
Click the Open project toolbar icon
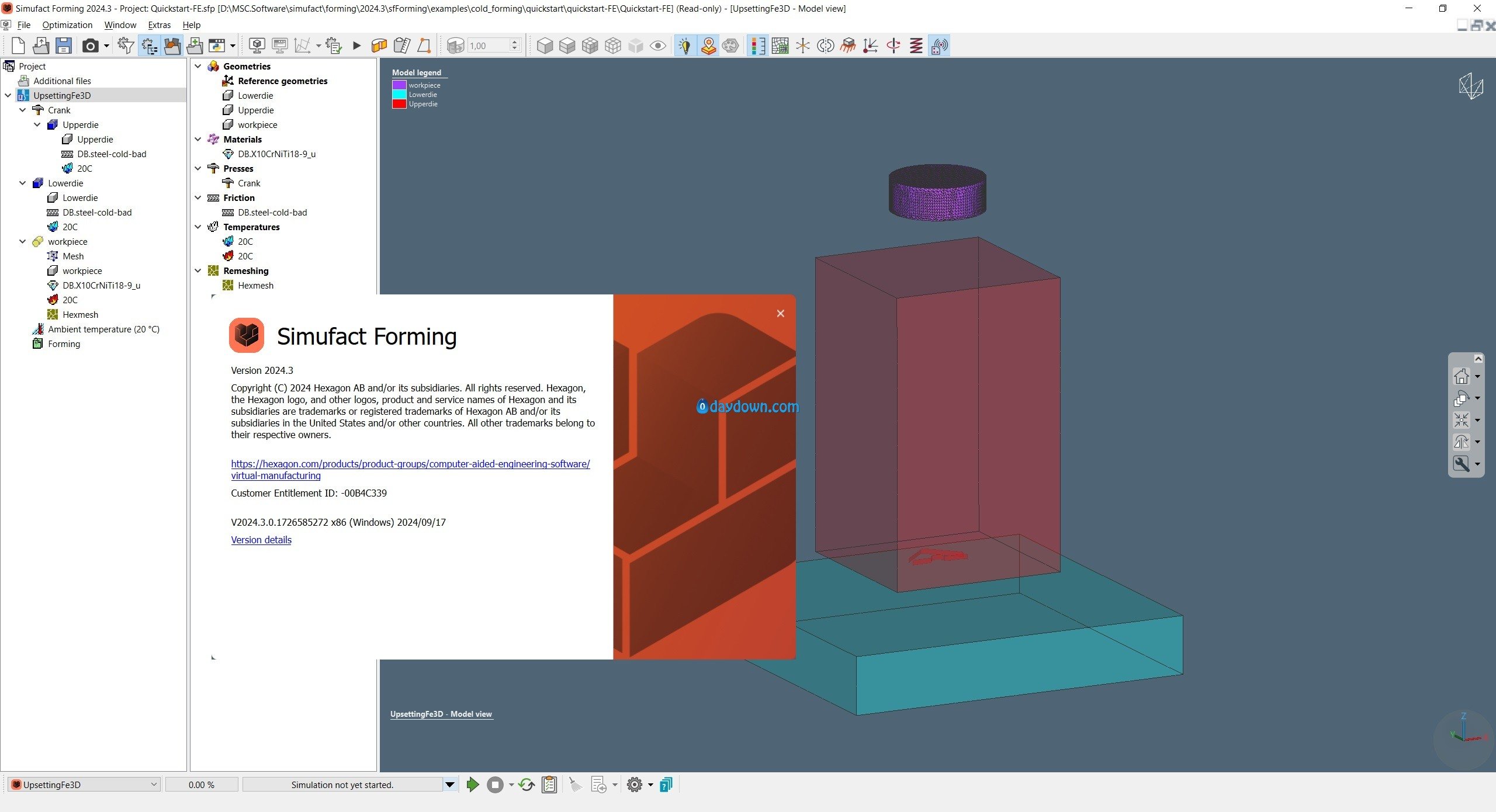41,46
